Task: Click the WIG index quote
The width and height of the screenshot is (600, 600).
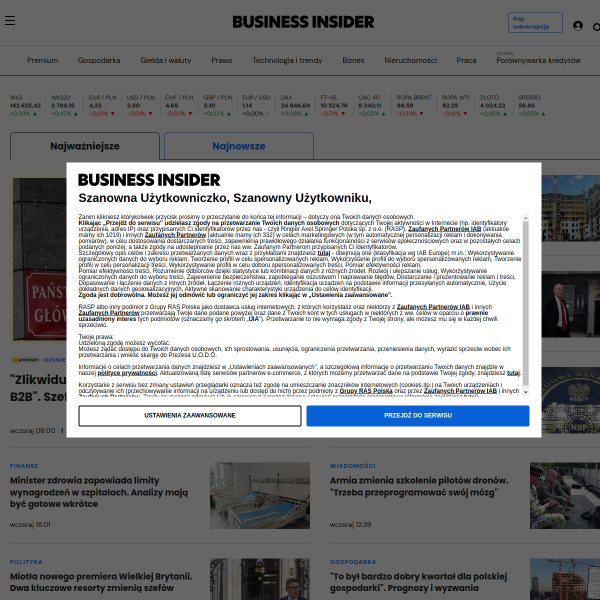Action: pos(25,105)
